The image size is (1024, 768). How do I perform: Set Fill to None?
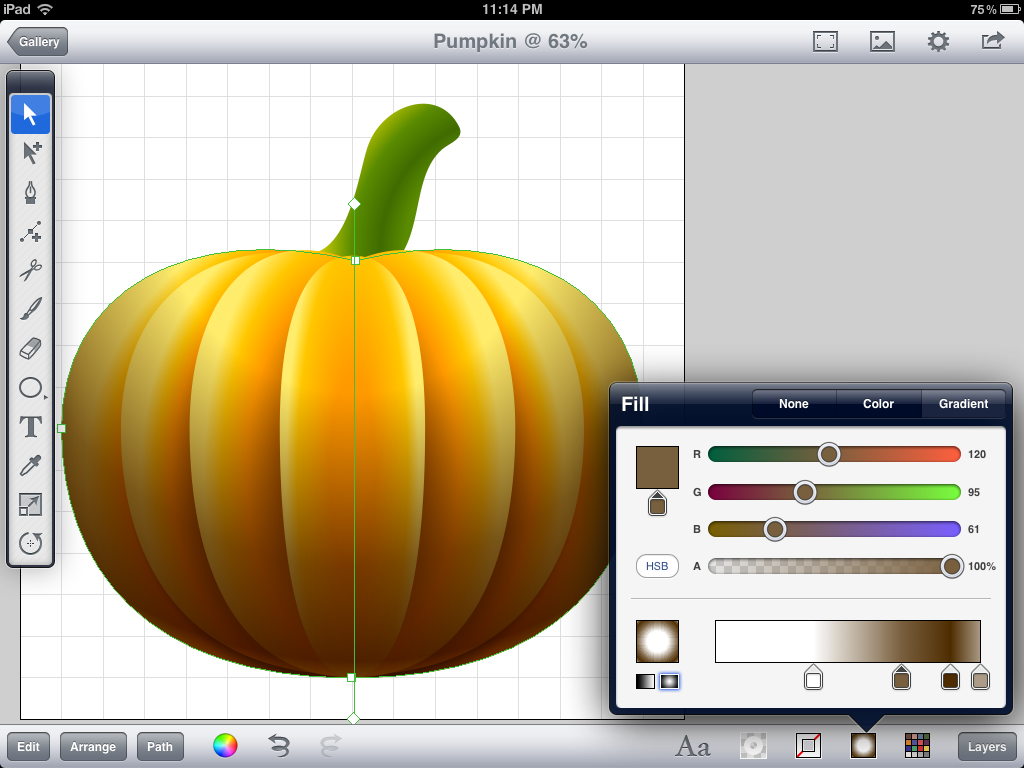pos(792,404)
